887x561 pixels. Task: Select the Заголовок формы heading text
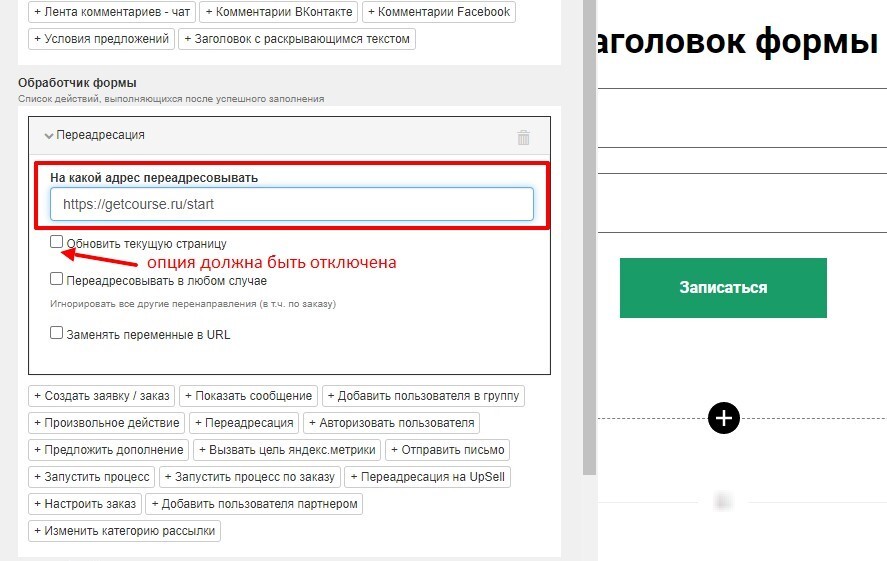(738, 41)
